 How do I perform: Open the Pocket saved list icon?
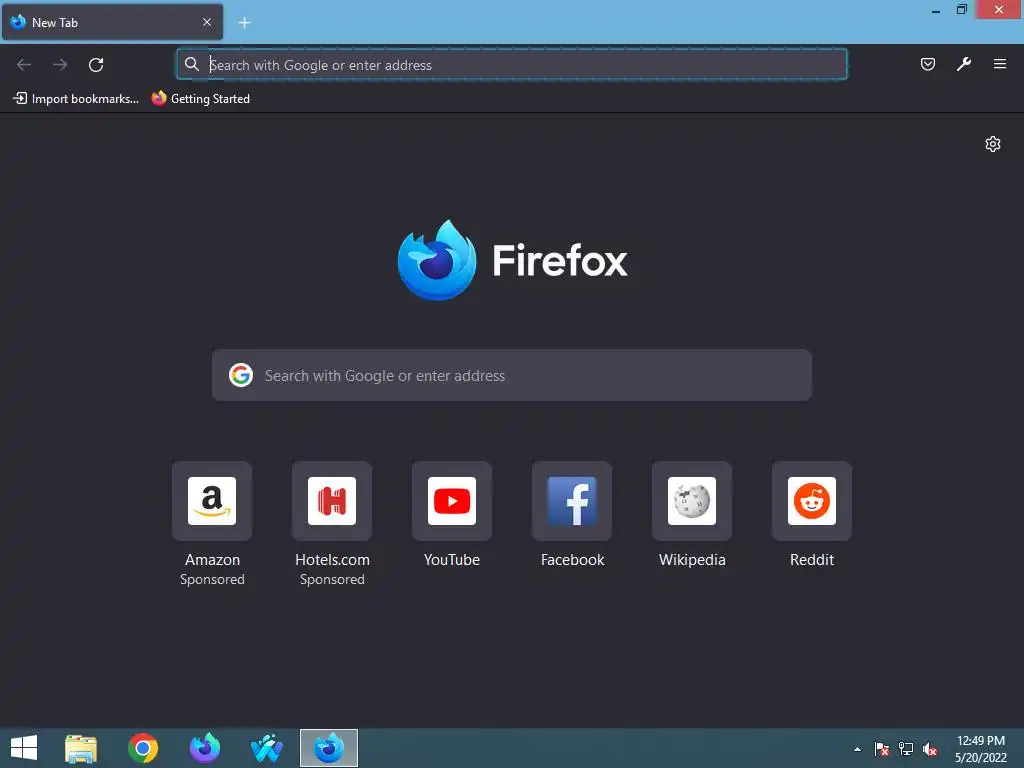point(927,64)
